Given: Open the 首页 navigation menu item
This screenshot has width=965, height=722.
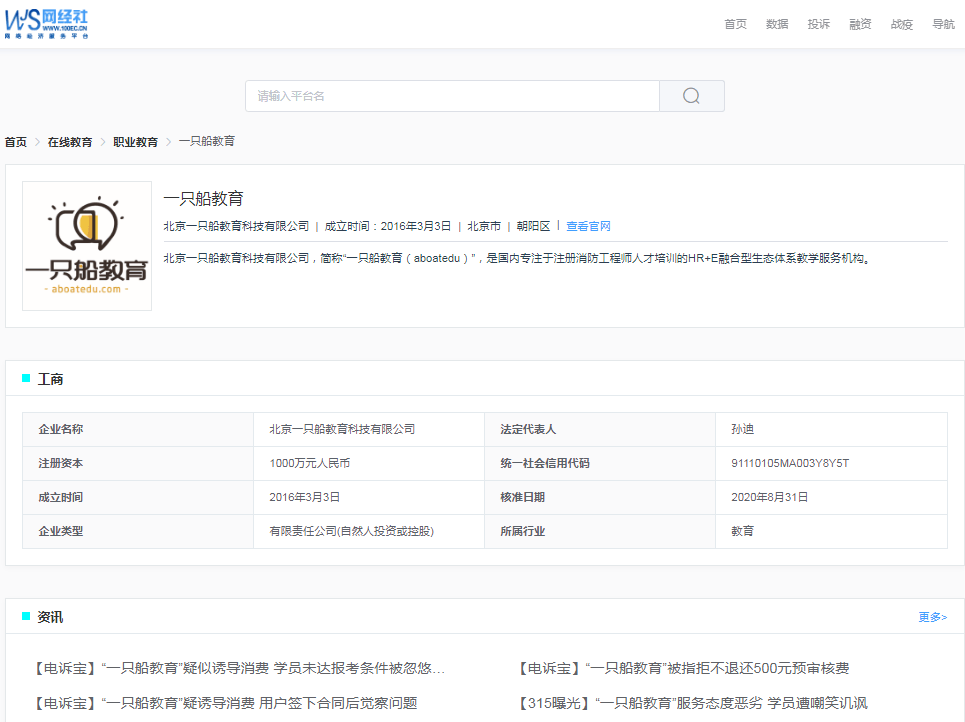Looking at the screenshot, I should pyautogui.click(x=735, y=24).
